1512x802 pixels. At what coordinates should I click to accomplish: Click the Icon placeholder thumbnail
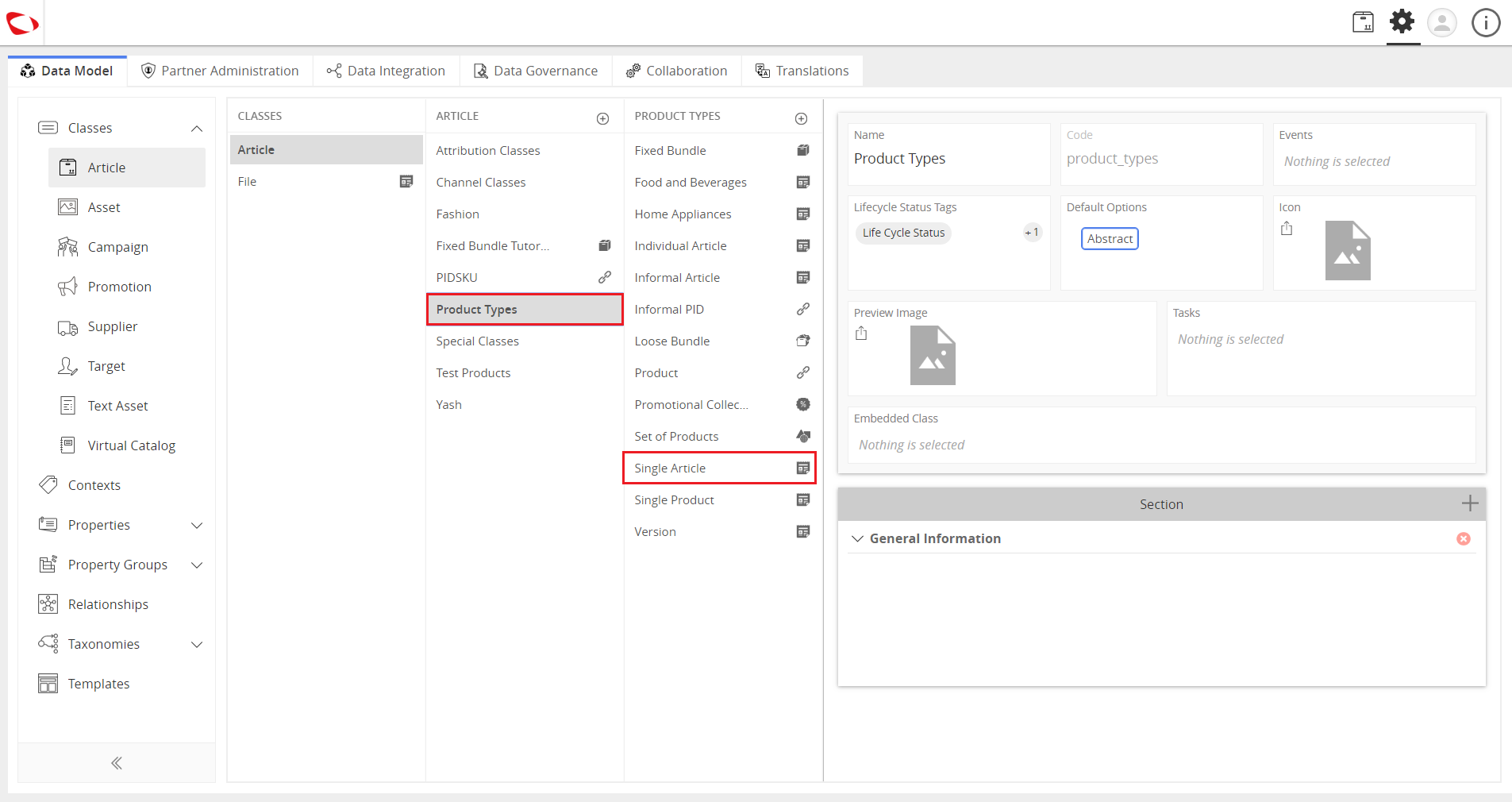point(1348,250)
